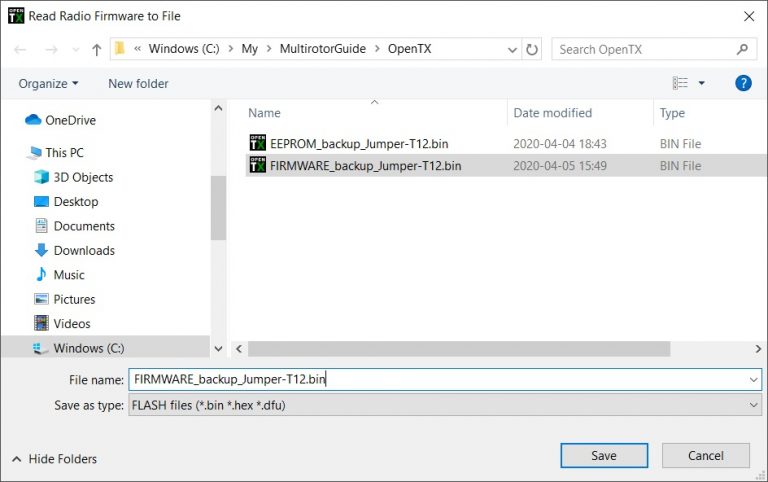Click the Windows (C:) drive icon in sidebar
The width and height of the screenshot is (768, 482).
(40, 349)
